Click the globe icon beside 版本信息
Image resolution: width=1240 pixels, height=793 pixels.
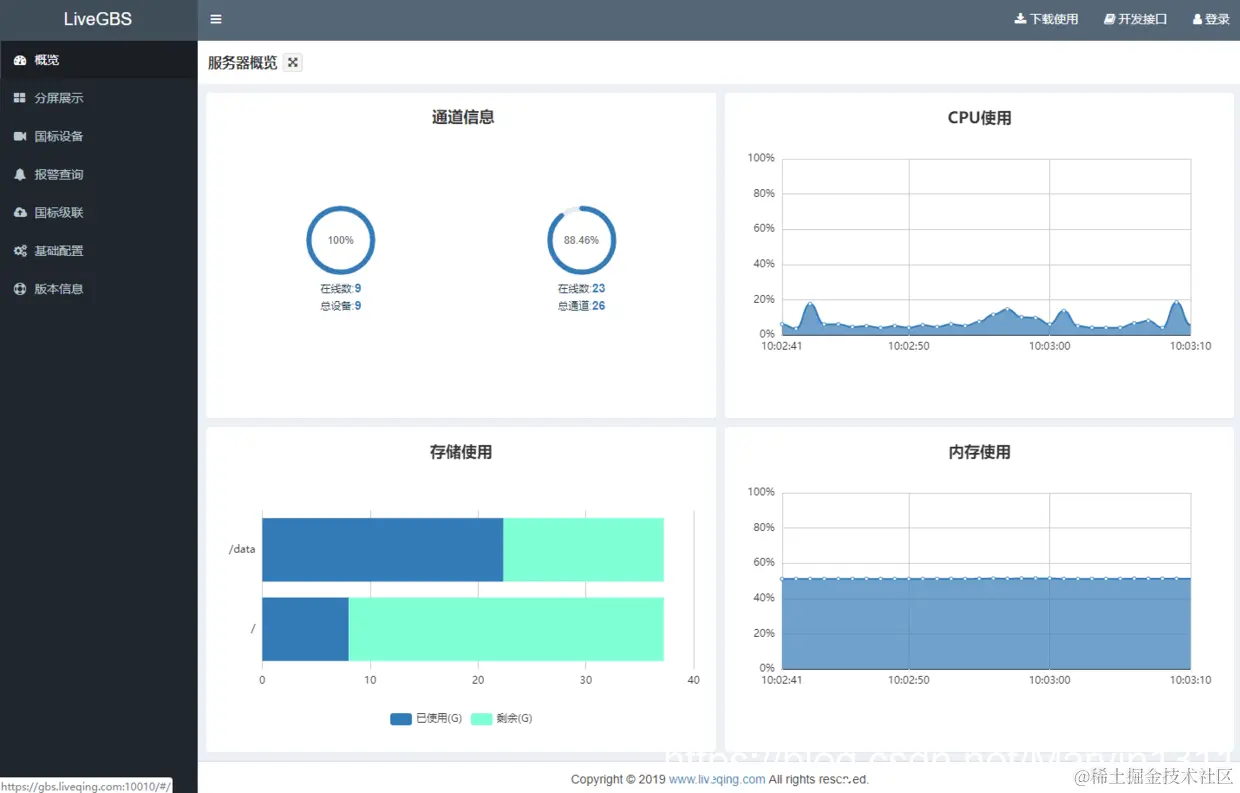20,289
